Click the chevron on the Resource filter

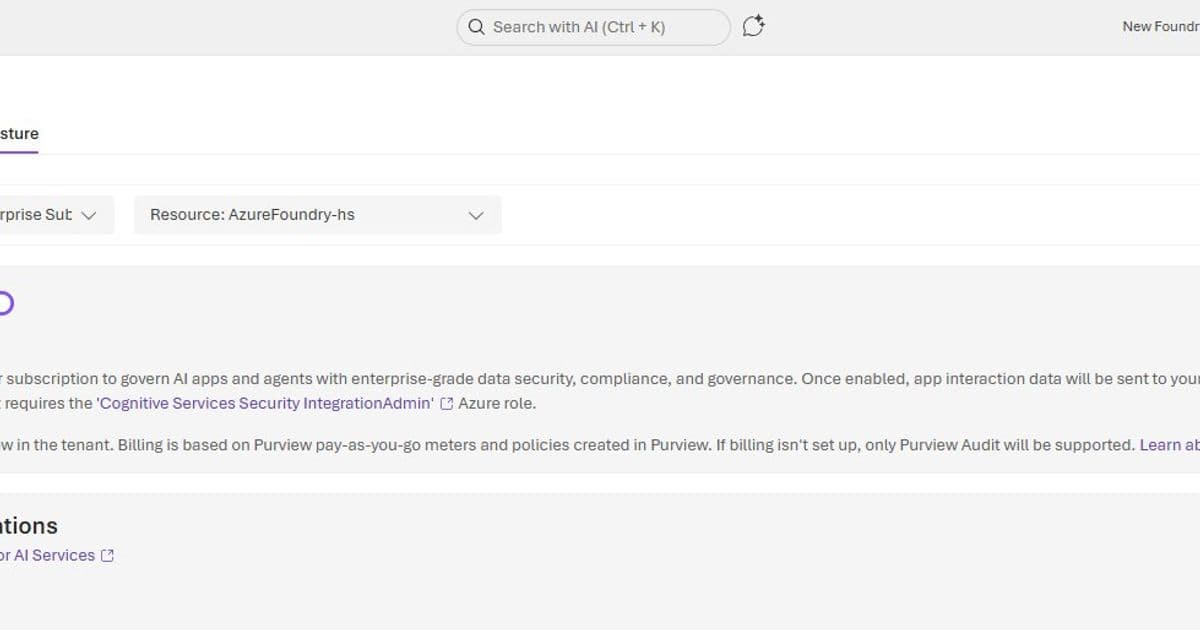point(476,214)
